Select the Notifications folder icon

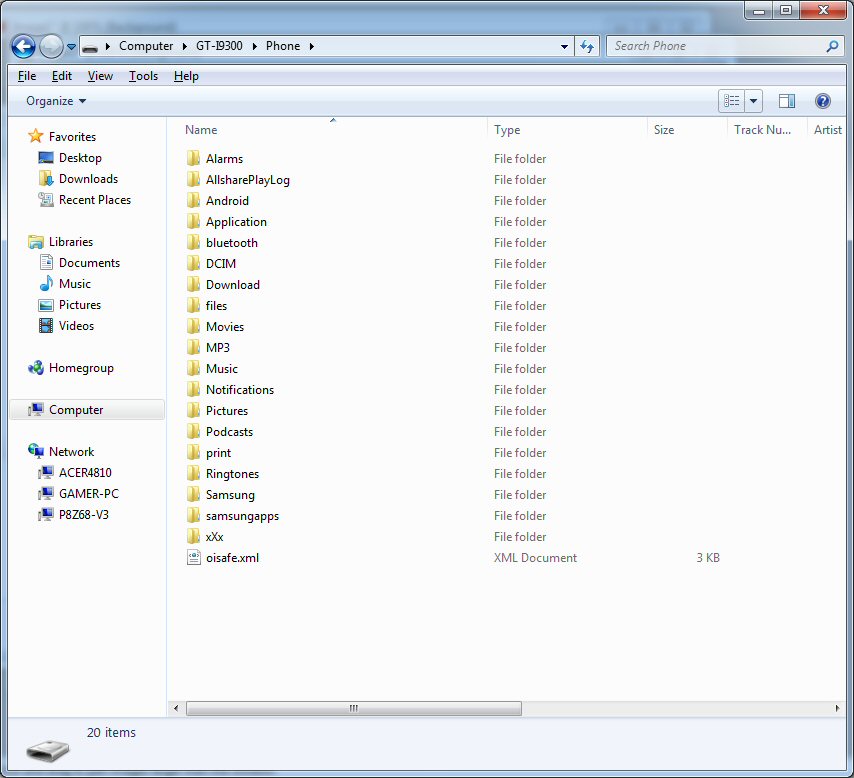pos(193,389)
